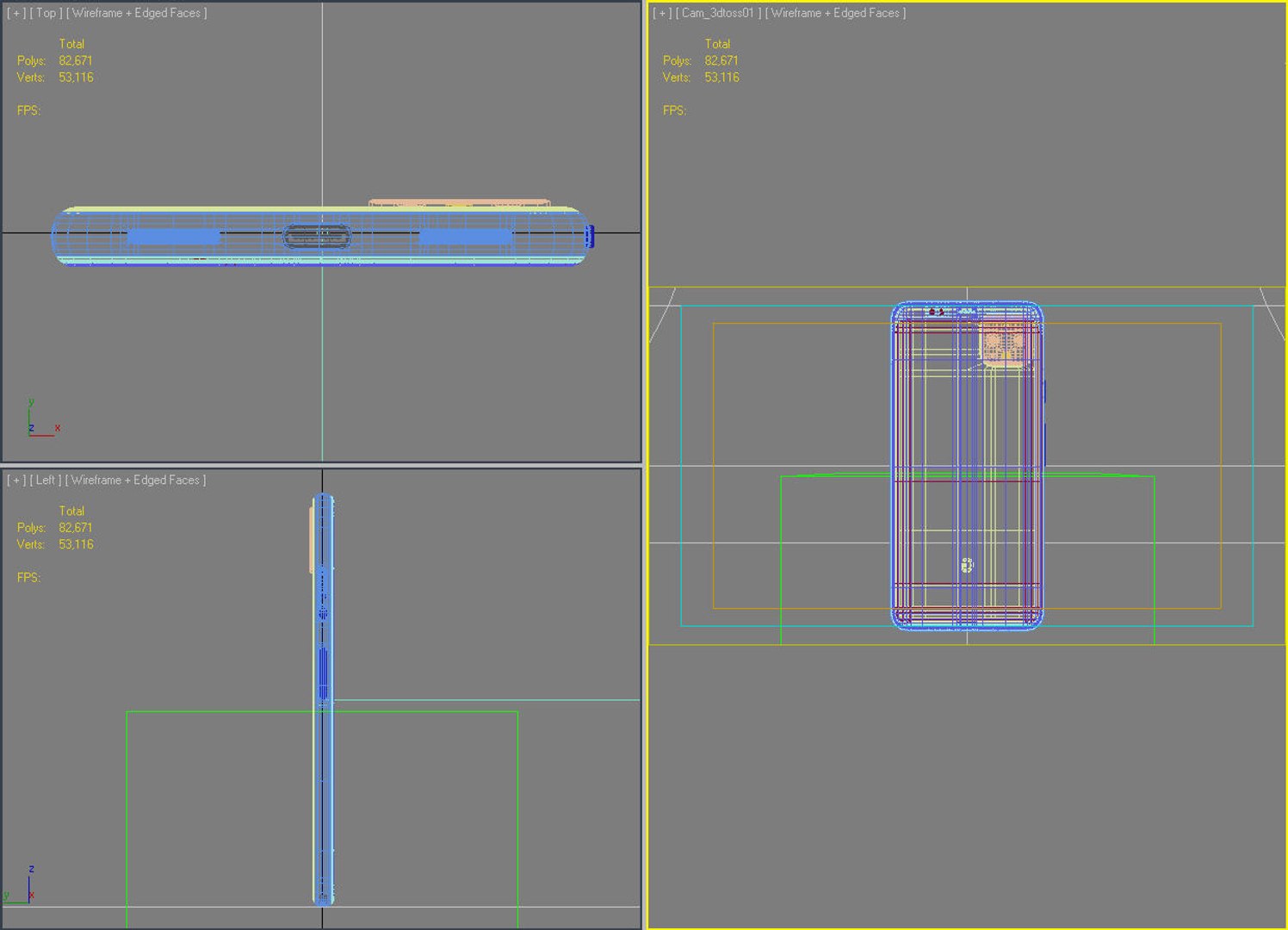Click the 'Total' heading in the Top viewport
Screen dimensions: 1288x930
(71, 44)
